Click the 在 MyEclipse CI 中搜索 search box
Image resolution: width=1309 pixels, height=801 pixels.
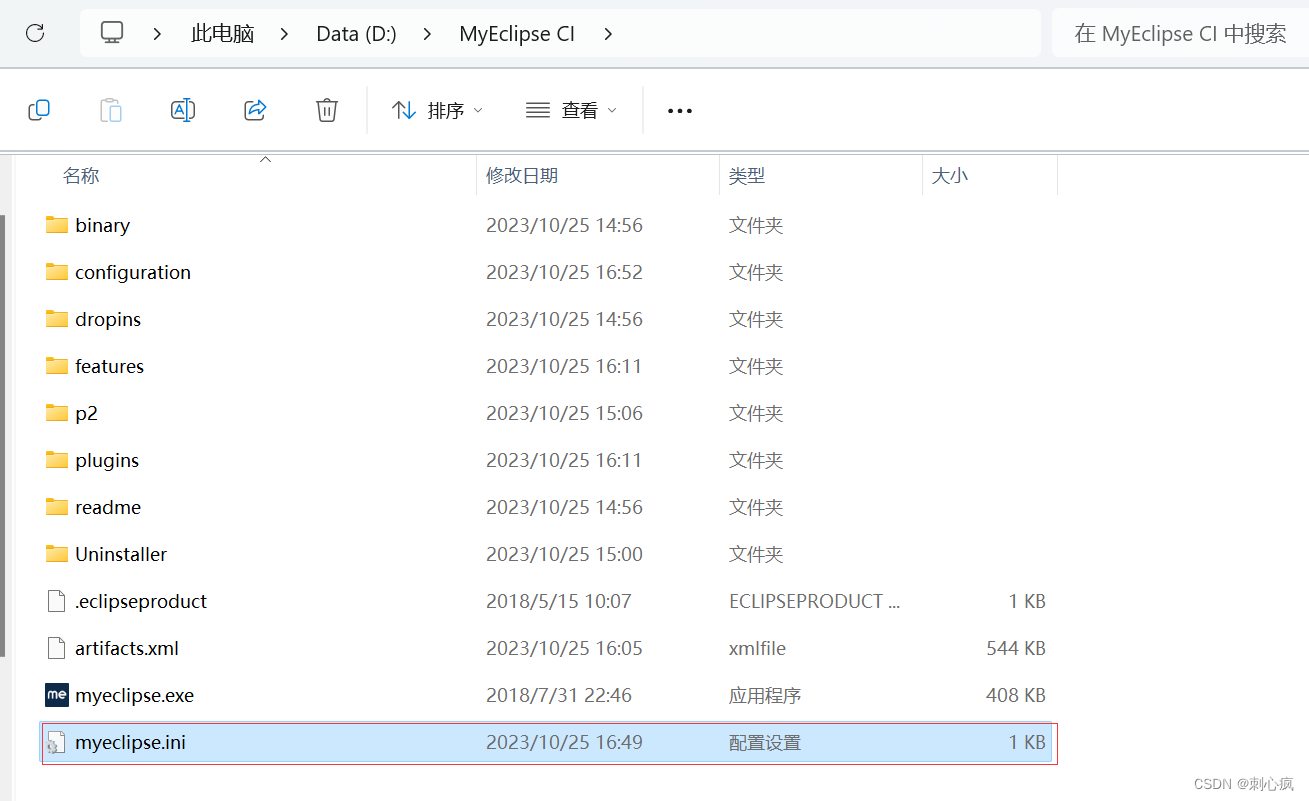(x=1180, y=34)
